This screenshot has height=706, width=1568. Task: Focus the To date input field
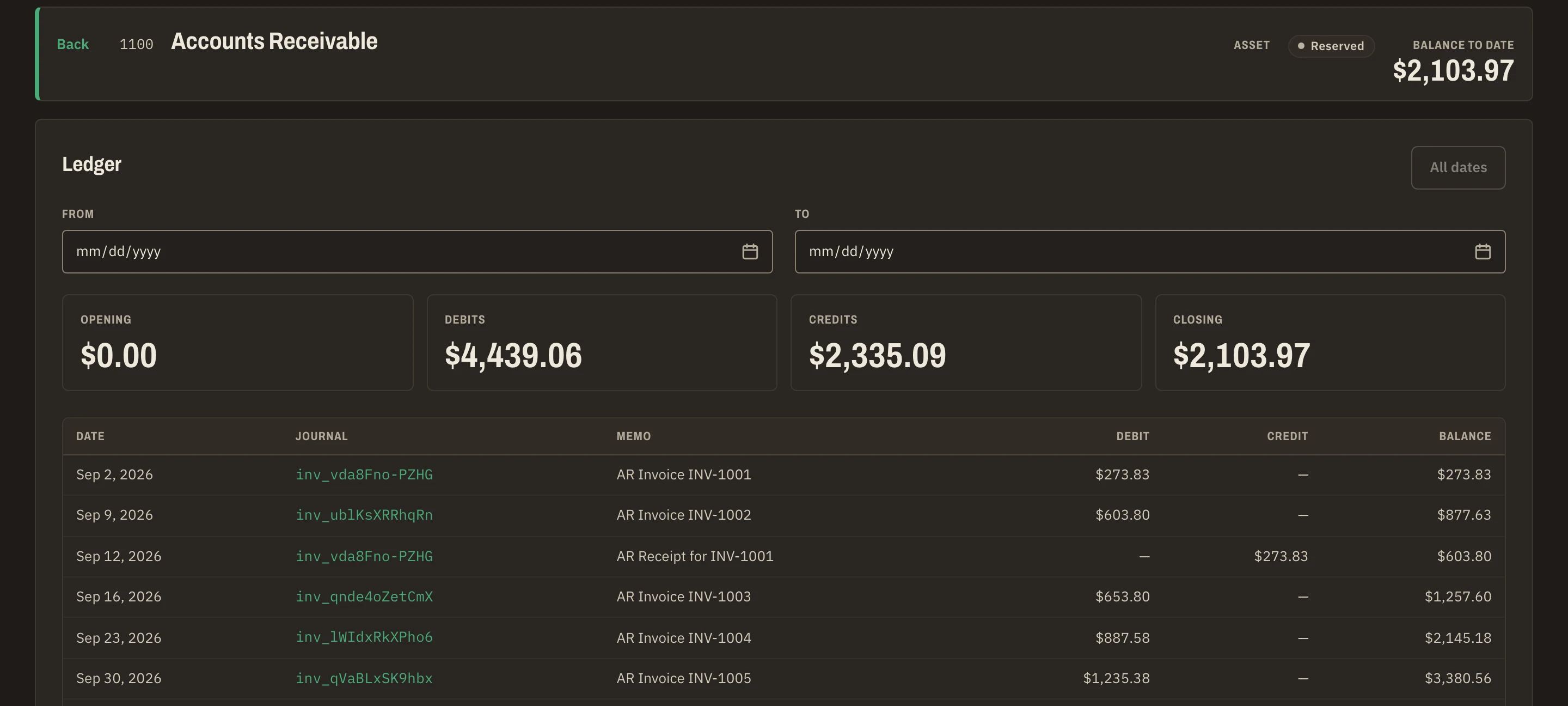click(x=1150, y=252)
